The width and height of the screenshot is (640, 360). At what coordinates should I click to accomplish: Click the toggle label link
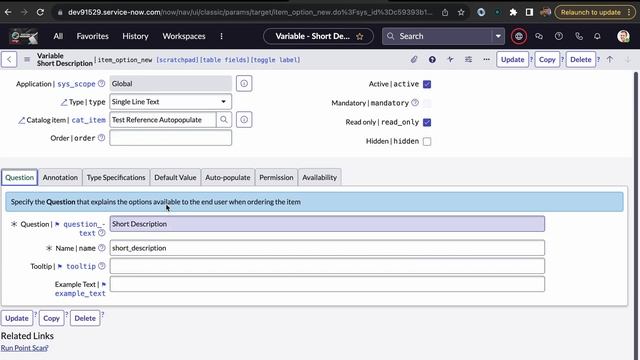(x=275, y=60)
